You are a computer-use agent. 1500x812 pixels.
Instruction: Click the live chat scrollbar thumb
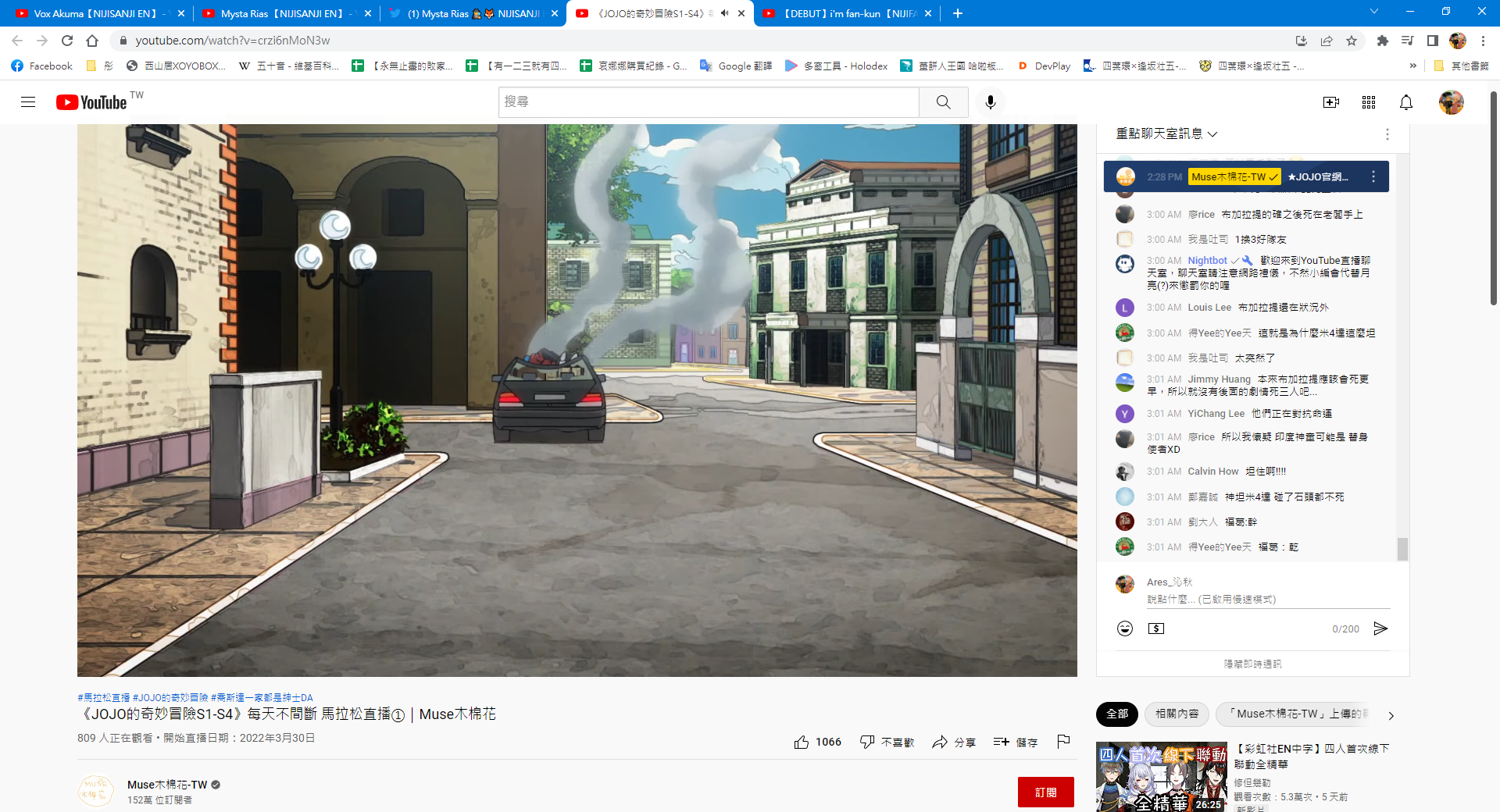(x=1402, y=549)
